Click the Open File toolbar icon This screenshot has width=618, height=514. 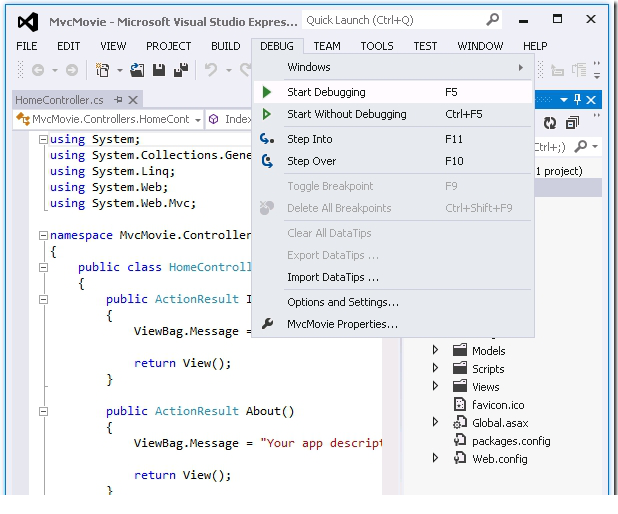(x=137, y=70)
